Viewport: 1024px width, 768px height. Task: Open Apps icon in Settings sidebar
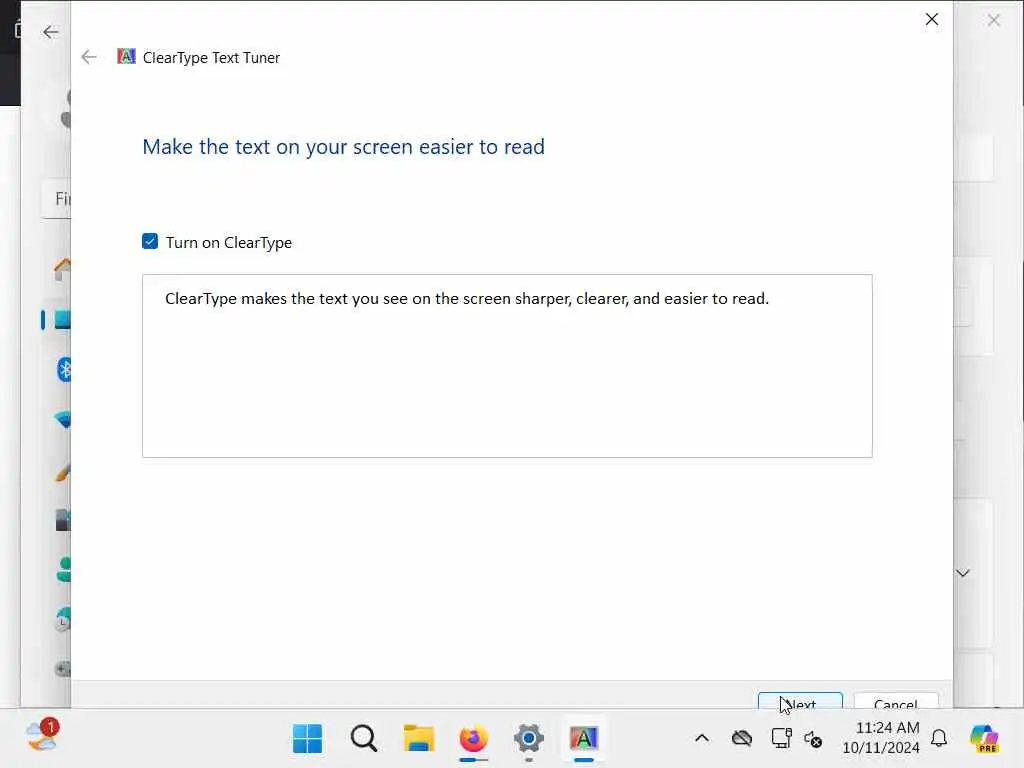63,520
